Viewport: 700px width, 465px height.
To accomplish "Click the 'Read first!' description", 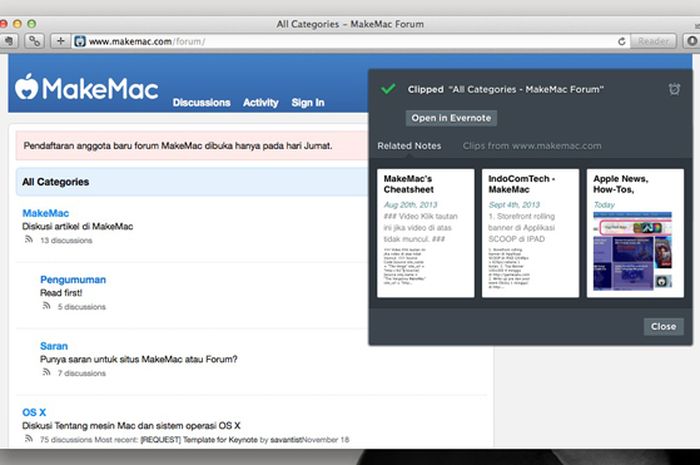I will click(61, 293).
